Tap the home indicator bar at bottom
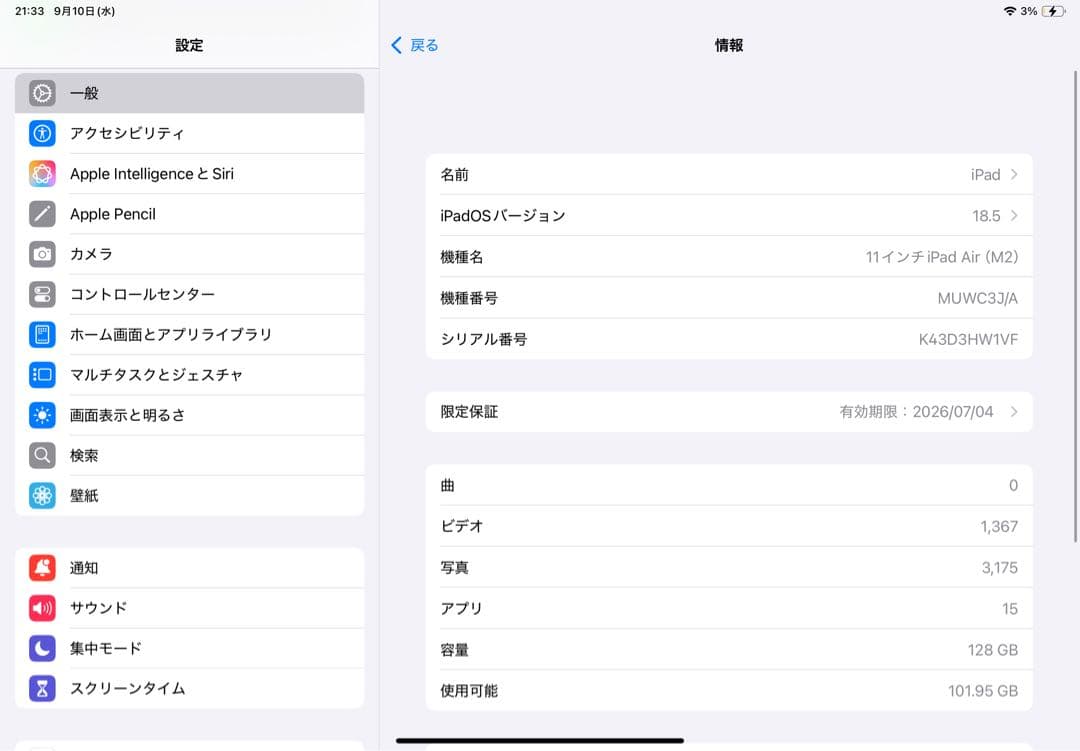 (540, 740)
